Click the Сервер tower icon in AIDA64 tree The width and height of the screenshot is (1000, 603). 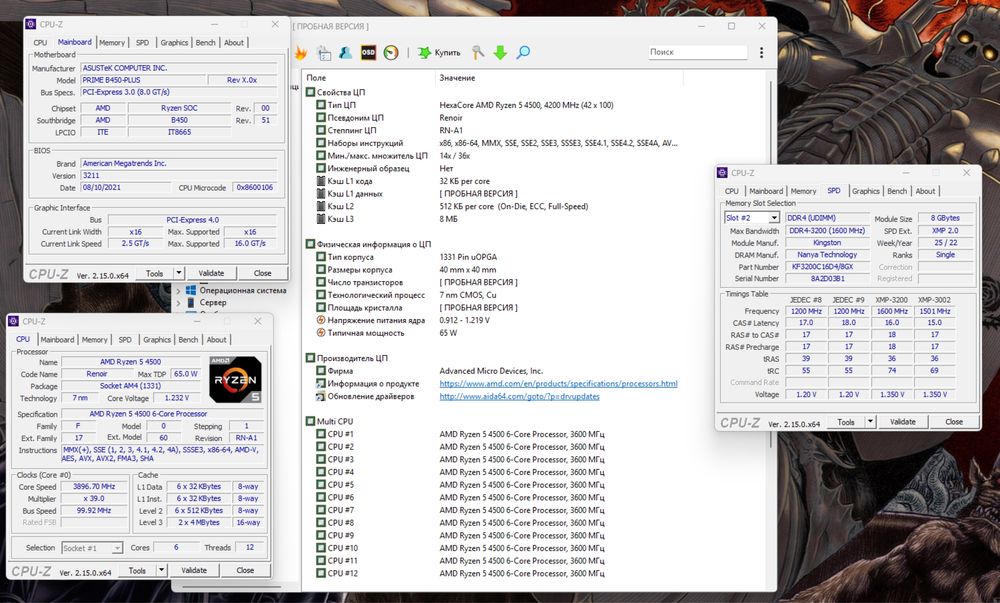[x=191, y=303]
